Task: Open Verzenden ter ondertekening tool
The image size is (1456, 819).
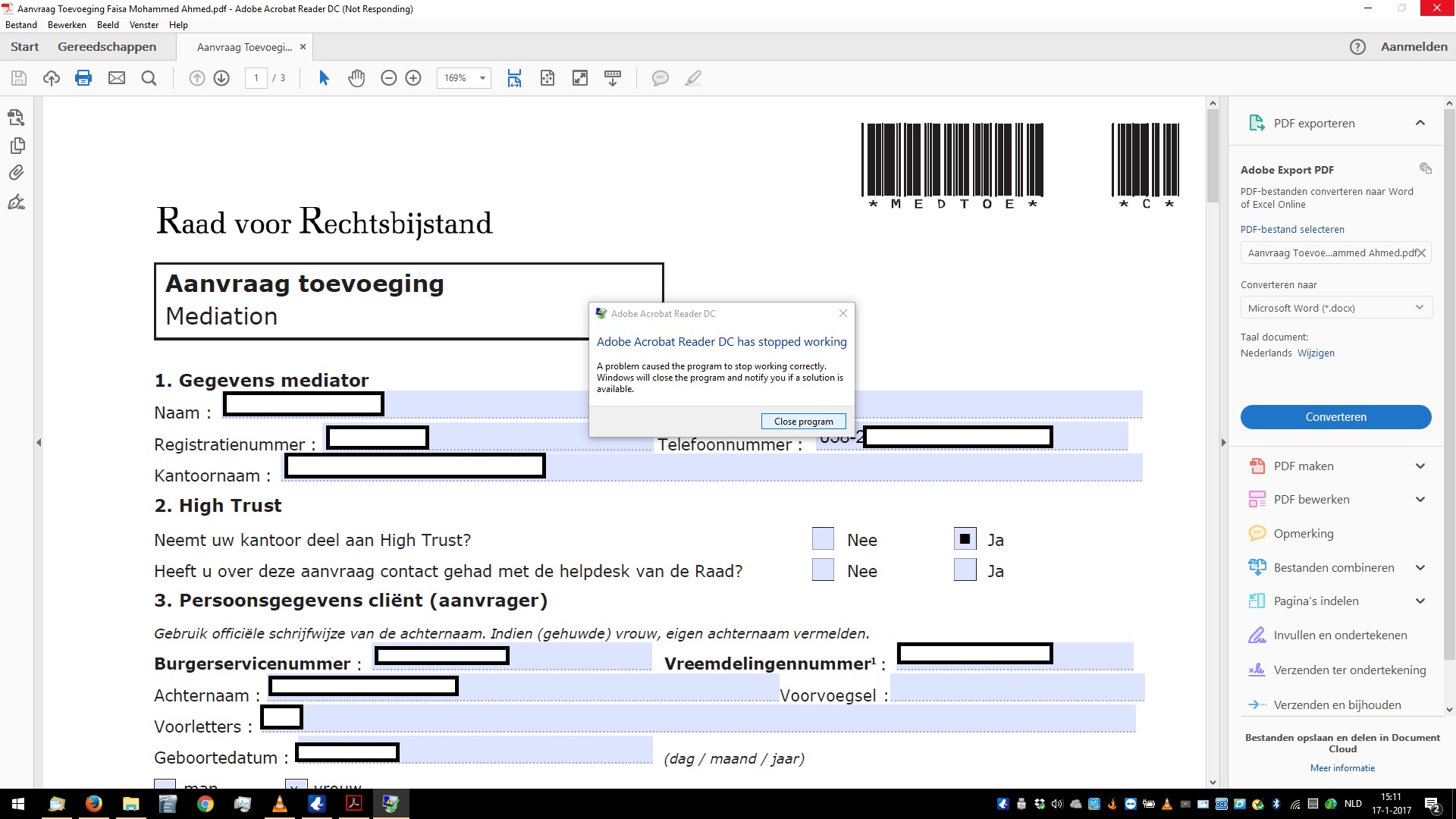Action: 1336,670
